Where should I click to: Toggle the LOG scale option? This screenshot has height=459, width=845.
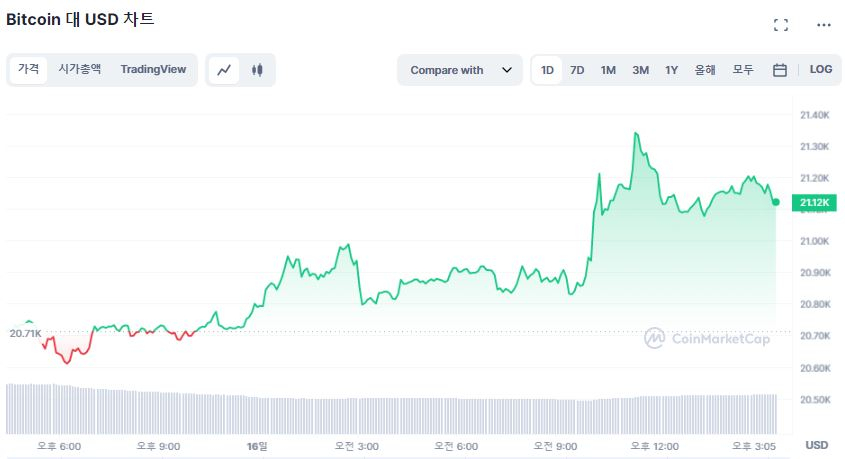coord(821,70)
